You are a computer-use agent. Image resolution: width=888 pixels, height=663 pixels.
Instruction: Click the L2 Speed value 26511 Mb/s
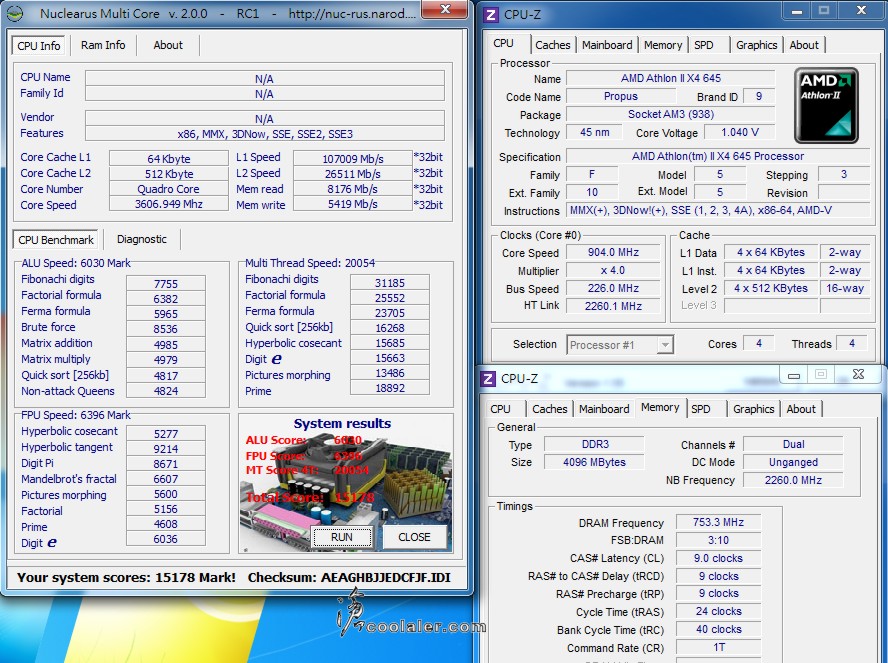(x=353, y=174)
